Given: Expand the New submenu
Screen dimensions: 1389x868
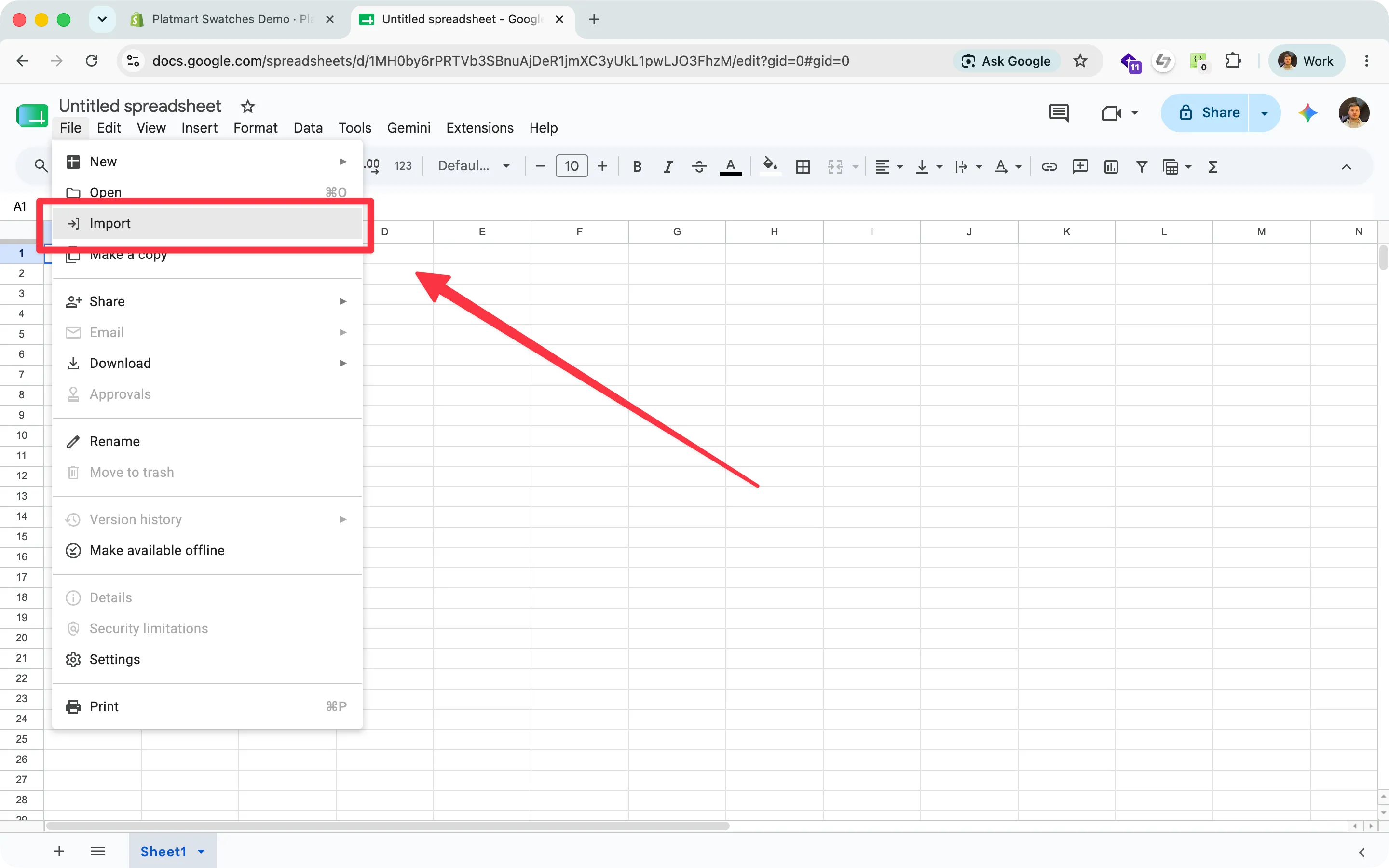Looking at the screenshot, I should pyautogui.click(x=207, y=162).
